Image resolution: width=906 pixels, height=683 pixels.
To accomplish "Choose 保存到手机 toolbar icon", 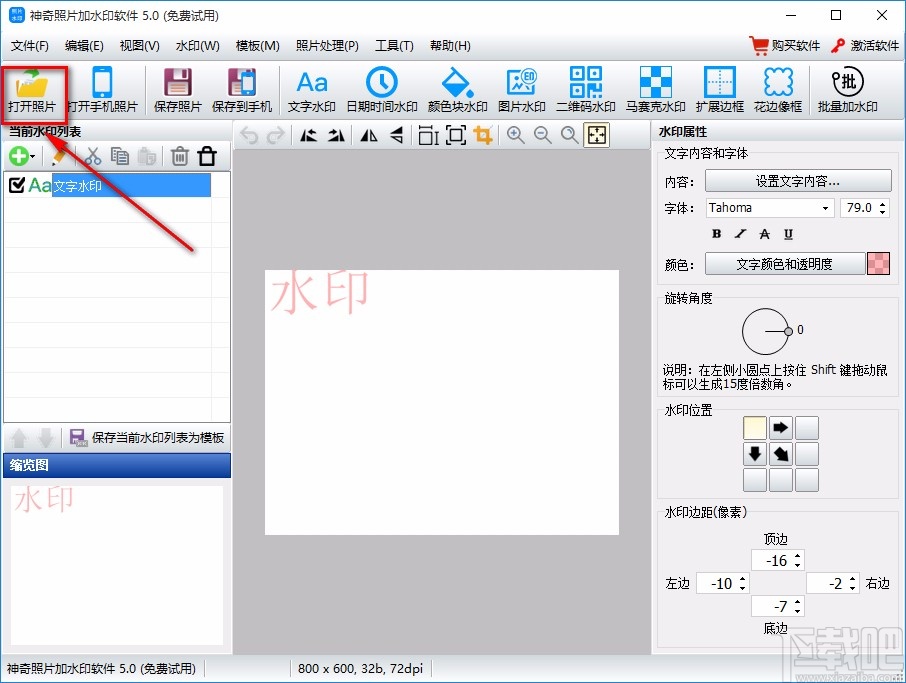I will point(242,90).
